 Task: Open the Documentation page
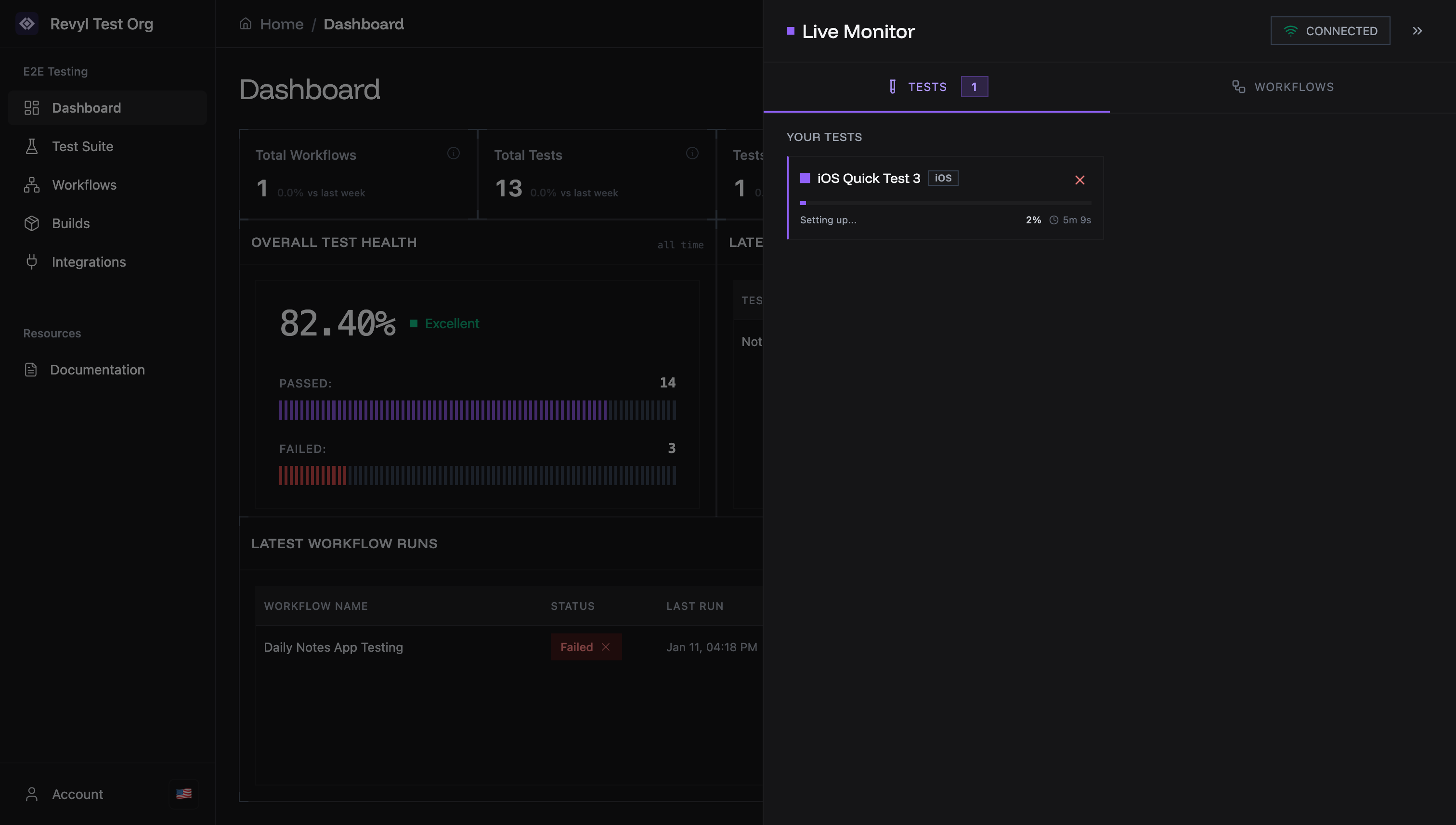pos(97,370)
